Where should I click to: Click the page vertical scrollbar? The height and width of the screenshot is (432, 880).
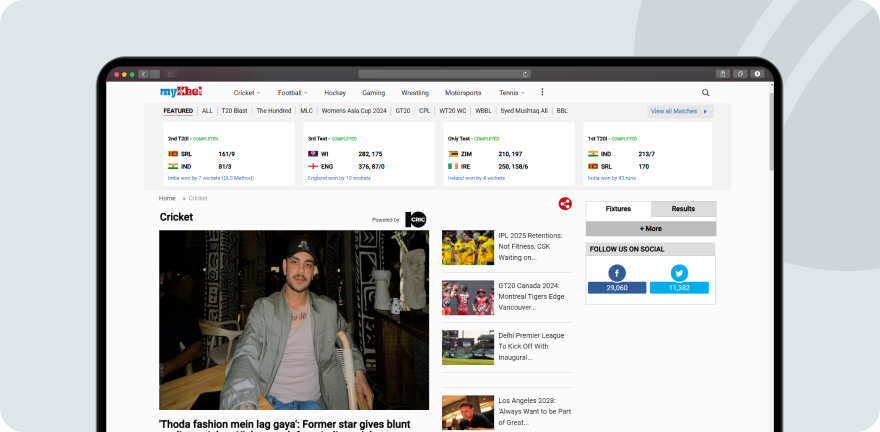tap(772, 132)
